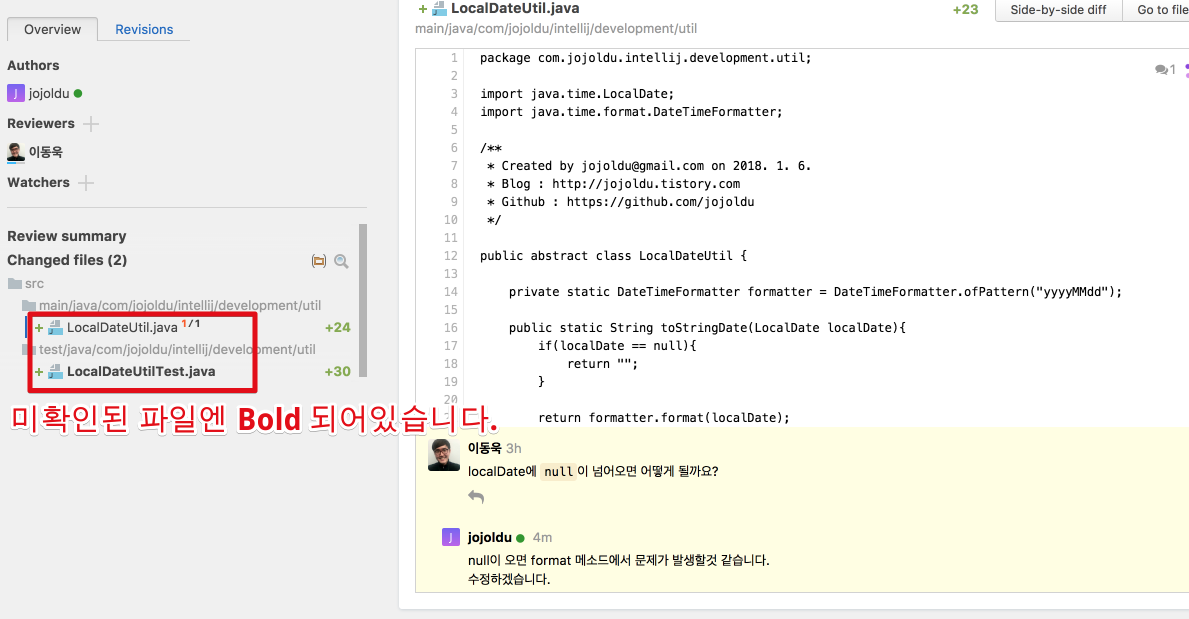Click the file path main/java/com/jojoldu/intellij/development/util
Image resolution: width=1189 pixels, height=619 pixels.
click(556, 29)
